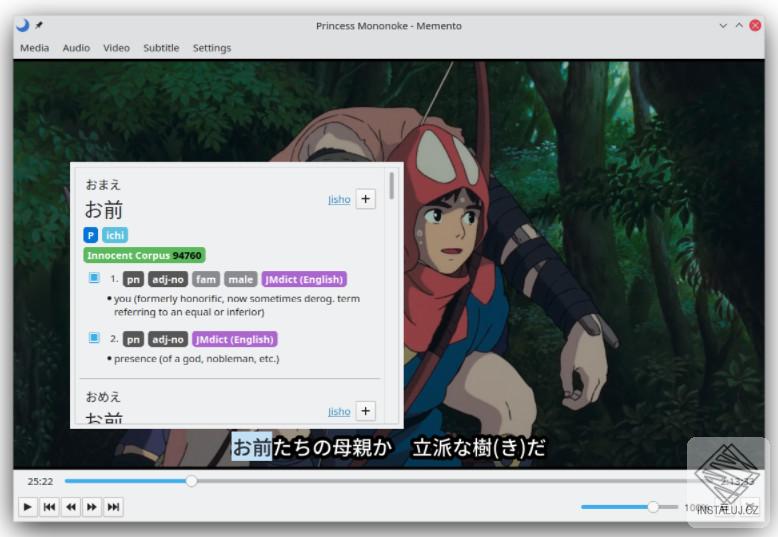Screen dimensions: 778x537
Task: Click the fast-forward double-arrow button
Action: coord(92,507)
